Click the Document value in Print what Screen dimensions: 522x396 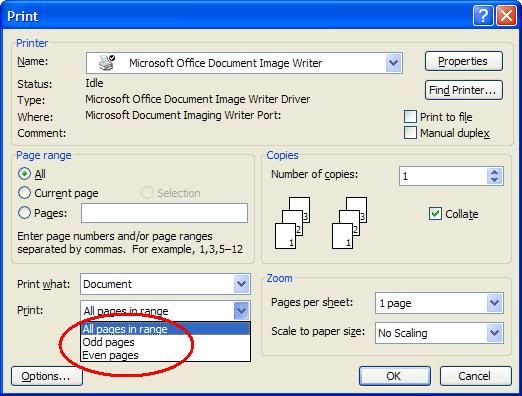point(107,284)
